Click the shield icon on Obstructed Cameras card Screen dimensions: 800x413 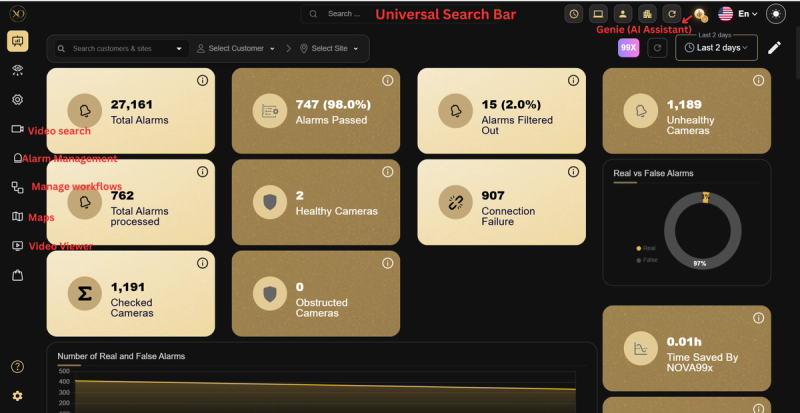tap(270, 294)
